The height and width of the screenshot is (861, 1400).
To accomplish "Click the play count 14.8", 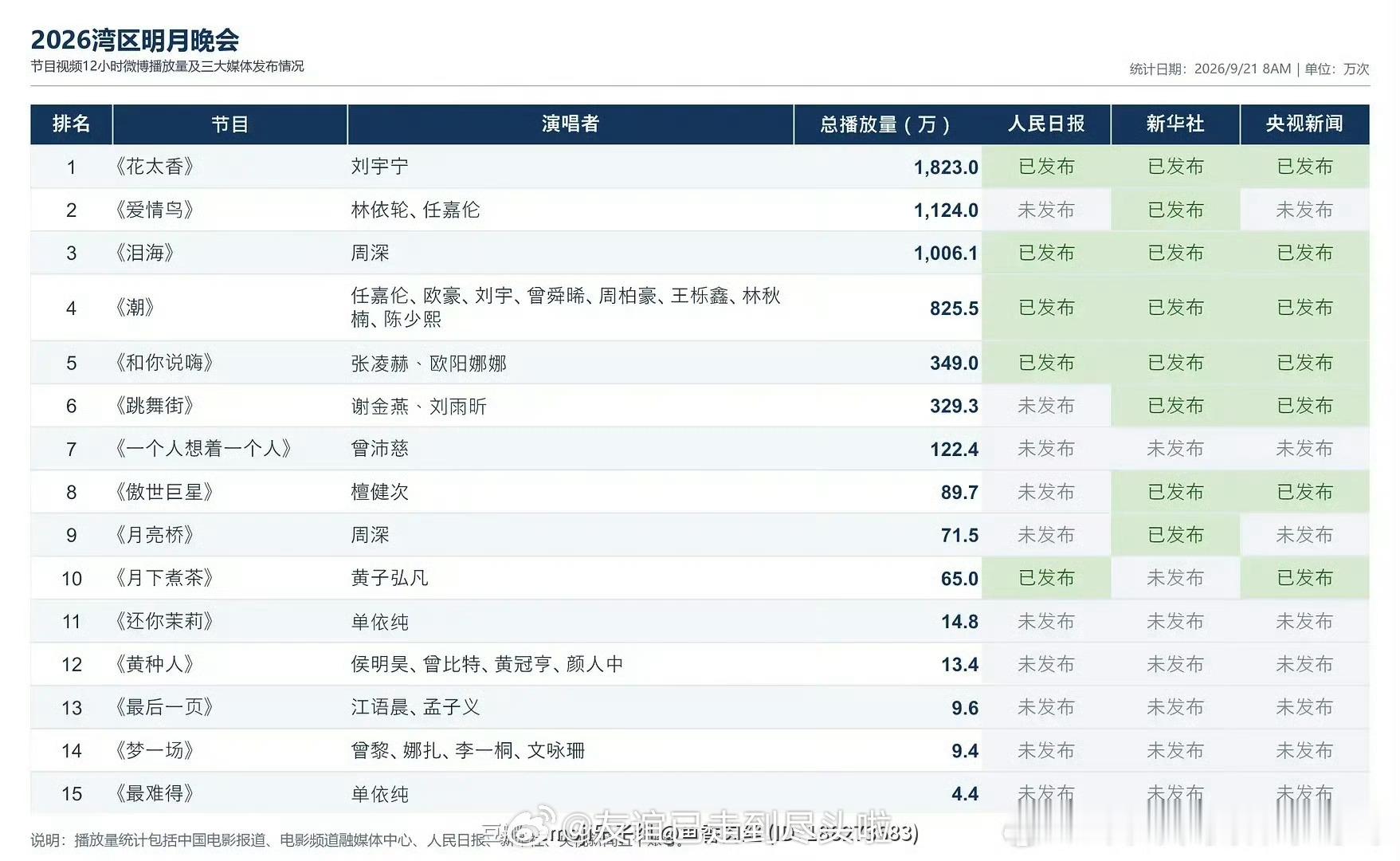I will [x=959, y=622].
